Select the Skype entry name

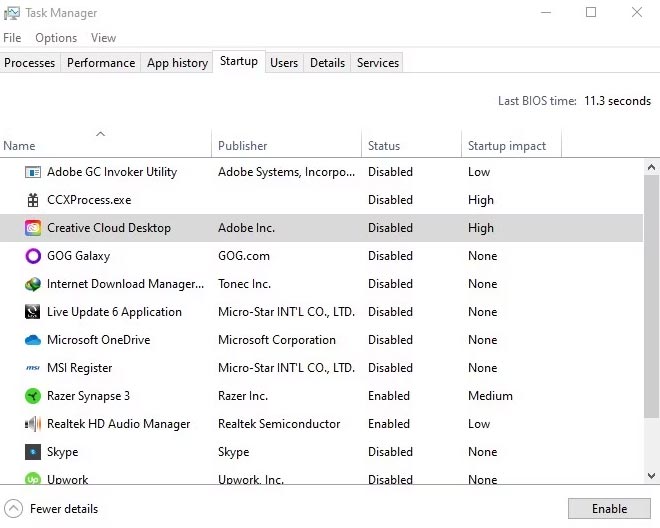pyautogui.click(x=62, y=452)
